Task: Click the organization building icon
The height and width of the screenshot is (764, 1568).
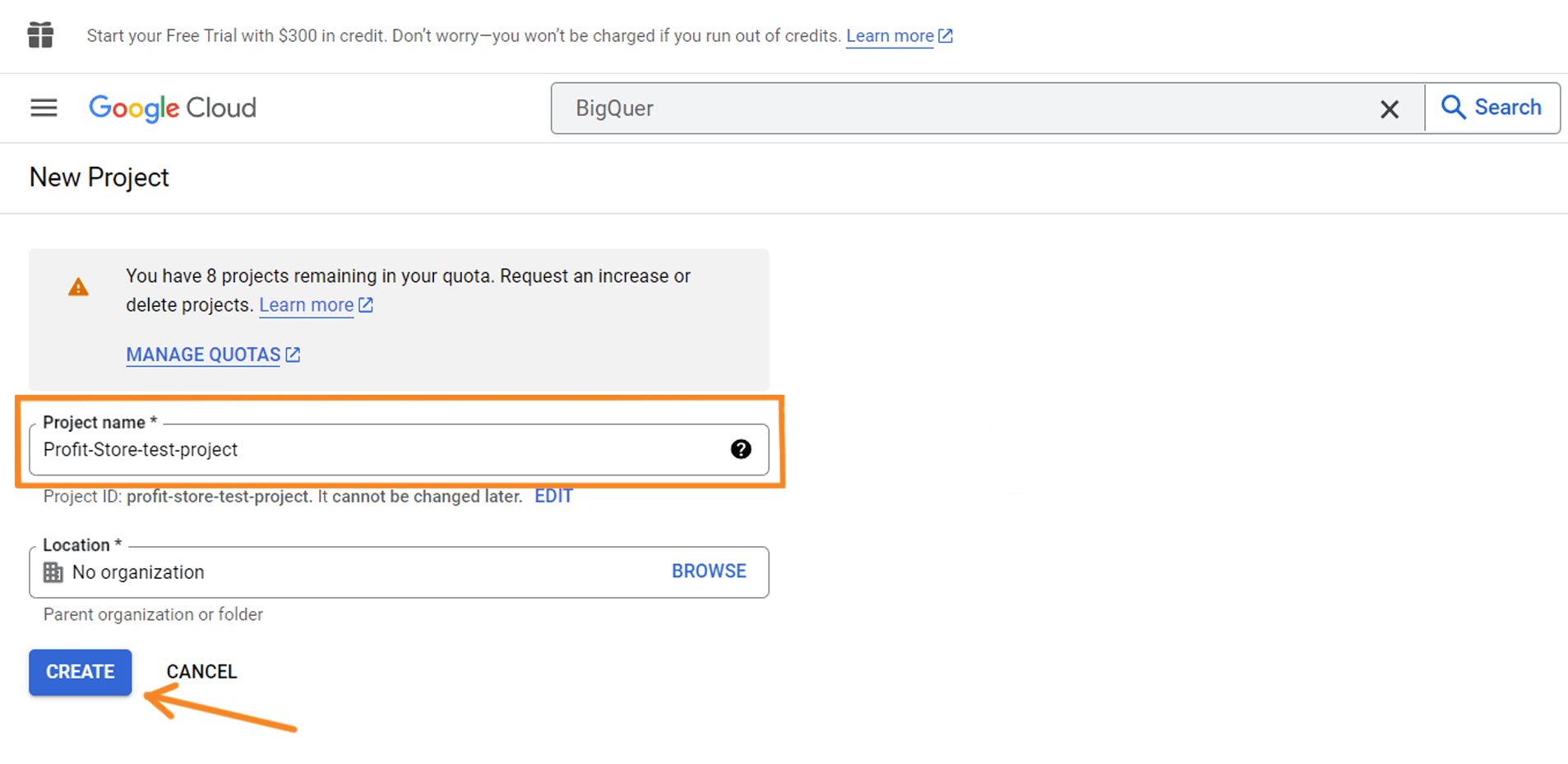Action: pos(53,572)
